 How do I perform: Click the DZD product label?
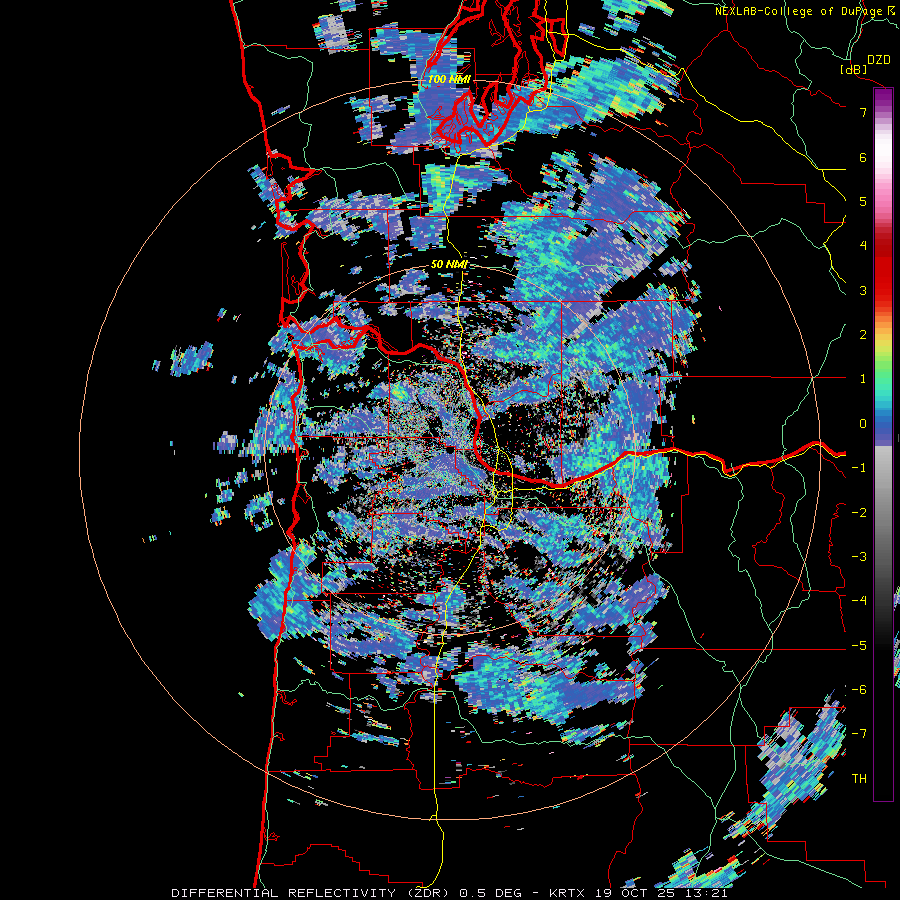pyautogui.click(x=878, y=60)
